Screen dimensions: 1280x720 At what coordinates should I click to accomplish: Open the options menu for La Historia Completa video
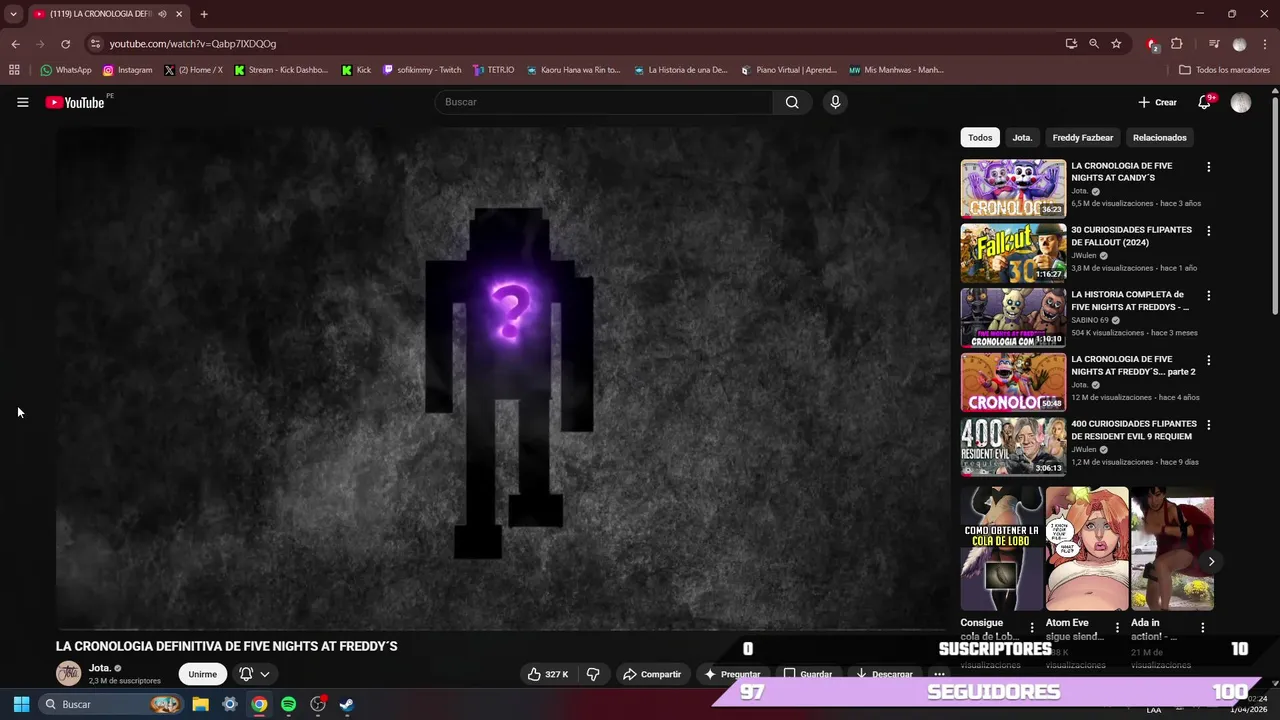[x=1208, y=296]
